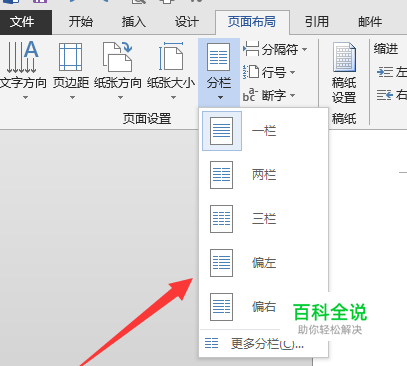Image resolution: width=407 pixels, height=366 pixels.
Task: Open the 设计 ribbon tab
Action: tap(187, 22)
